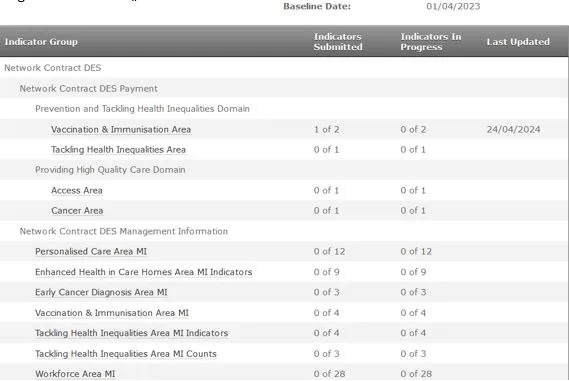Click the 24/04/2024 last updated date
This screenshot has width=569, height=381.
(513, 130)
